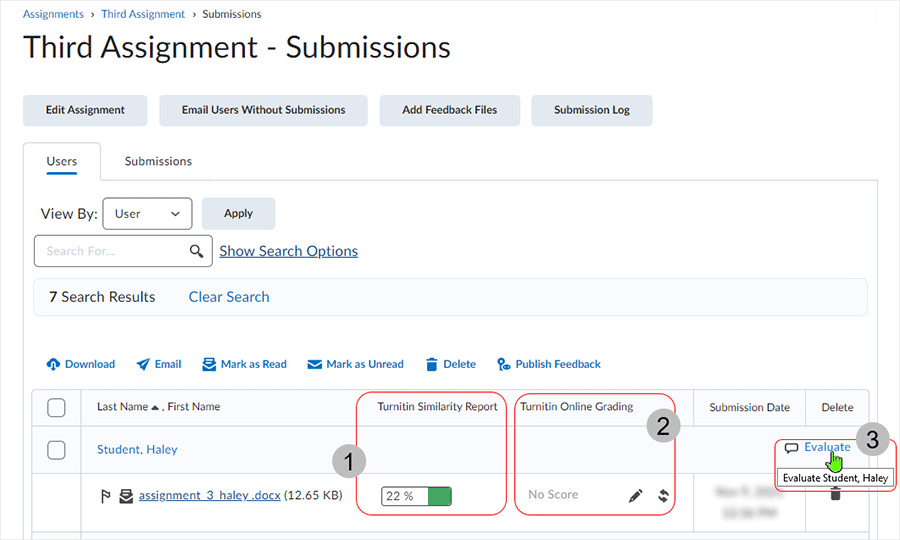Click the Delete trash icon in toolbar
The width and height of the screenshot is (900, 540).
[432, 364]
